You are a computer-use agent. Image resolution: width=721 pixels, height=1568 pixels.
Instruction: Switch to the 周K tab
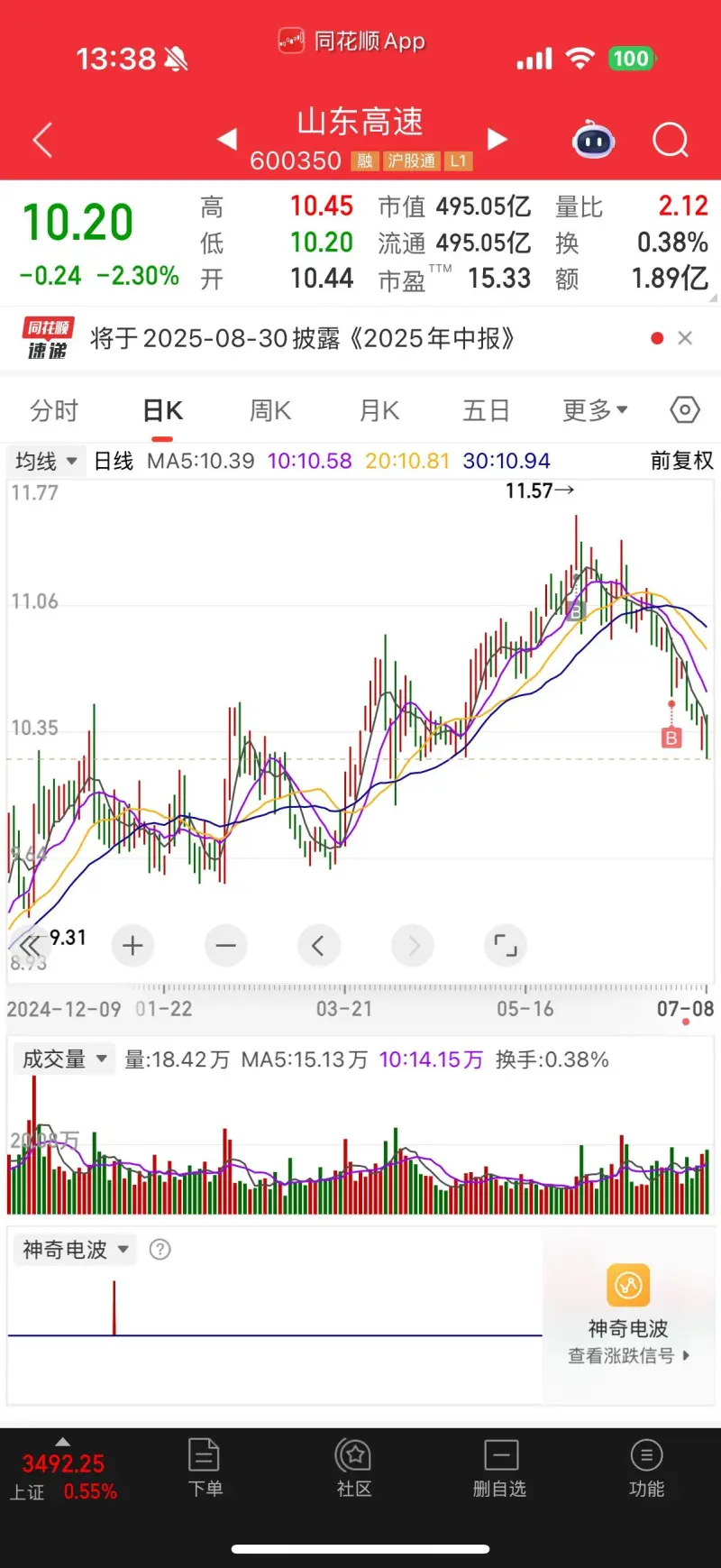(270, 410)
